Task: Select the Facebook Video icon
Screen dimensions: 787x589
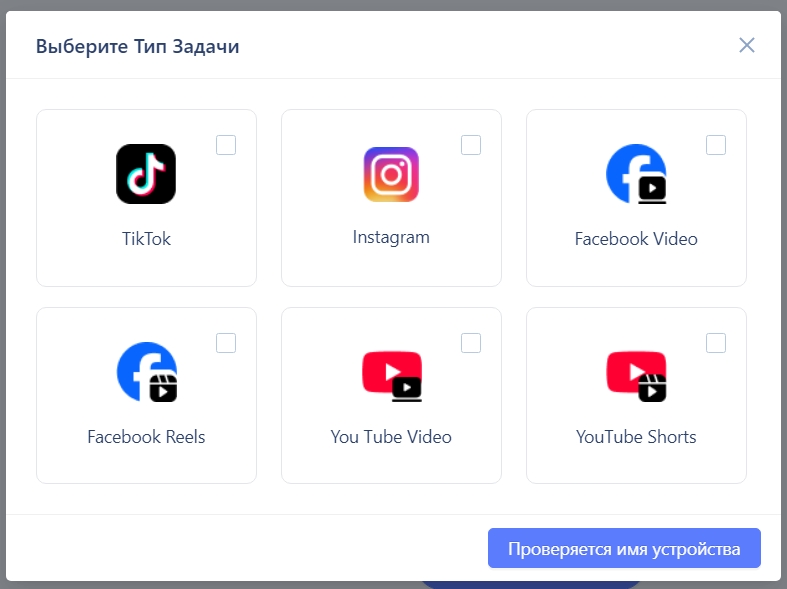Action: 636,174
